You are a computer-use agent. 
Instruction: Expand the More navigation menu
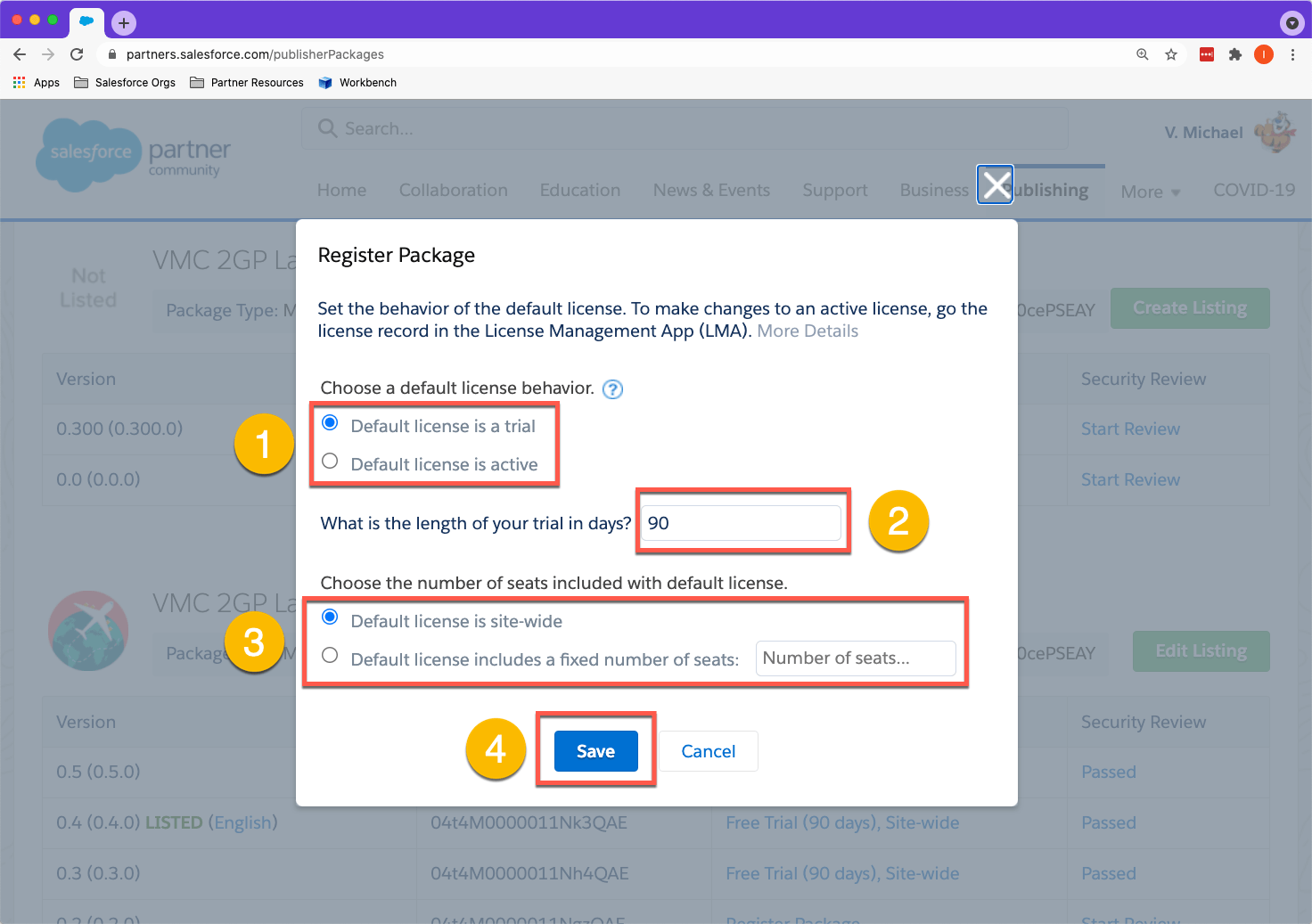tap(1150, 192)
